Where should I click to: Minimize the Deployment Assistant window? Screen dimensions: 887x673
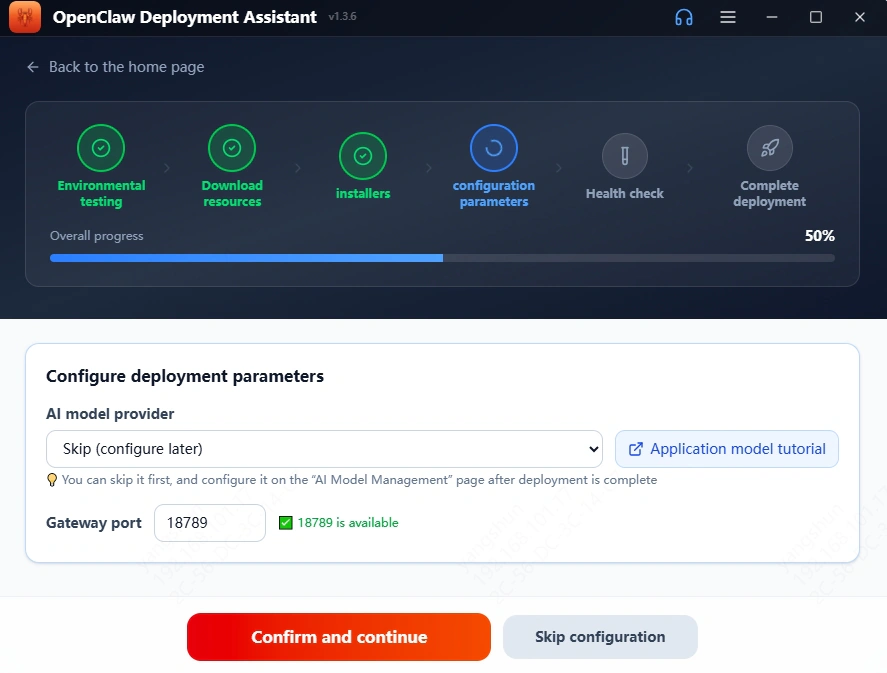772,17
